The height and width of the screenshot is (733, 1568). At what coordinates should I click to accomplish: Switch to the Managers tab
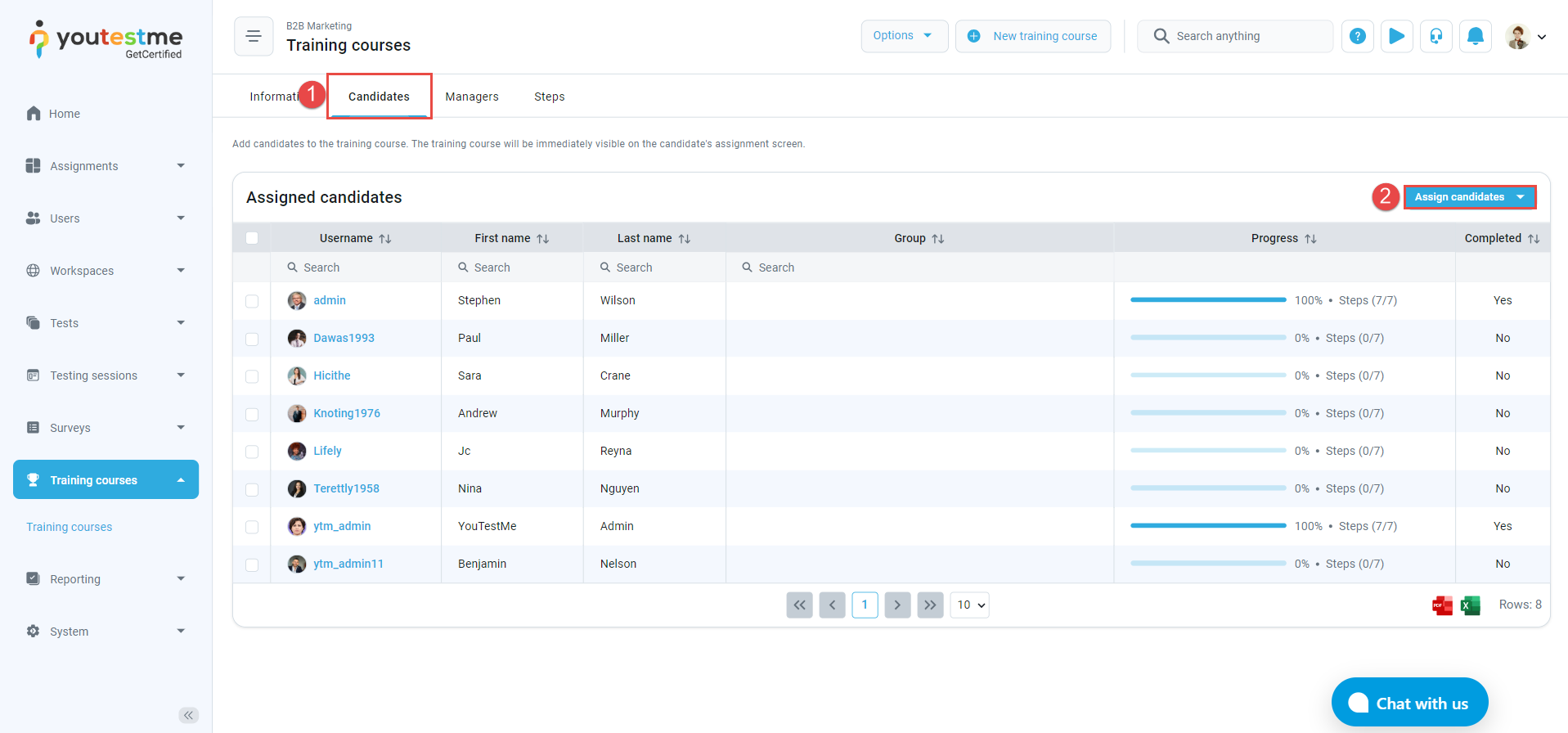point(471,97)
